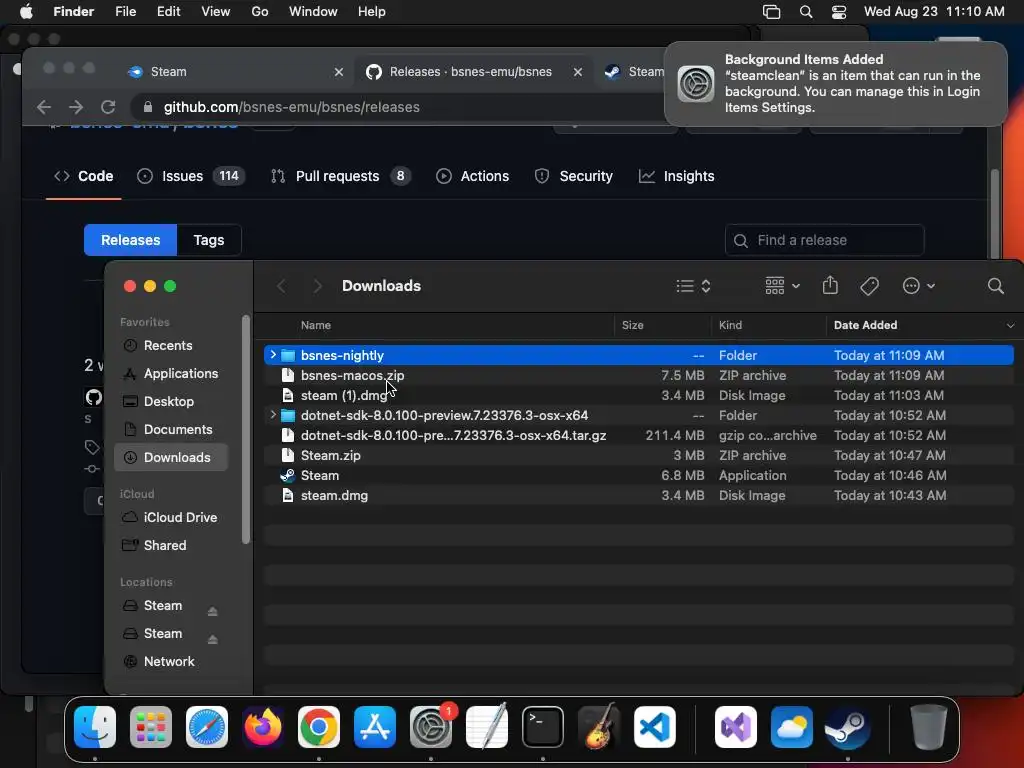Click the Find a release search field

[x=824, y=240]
